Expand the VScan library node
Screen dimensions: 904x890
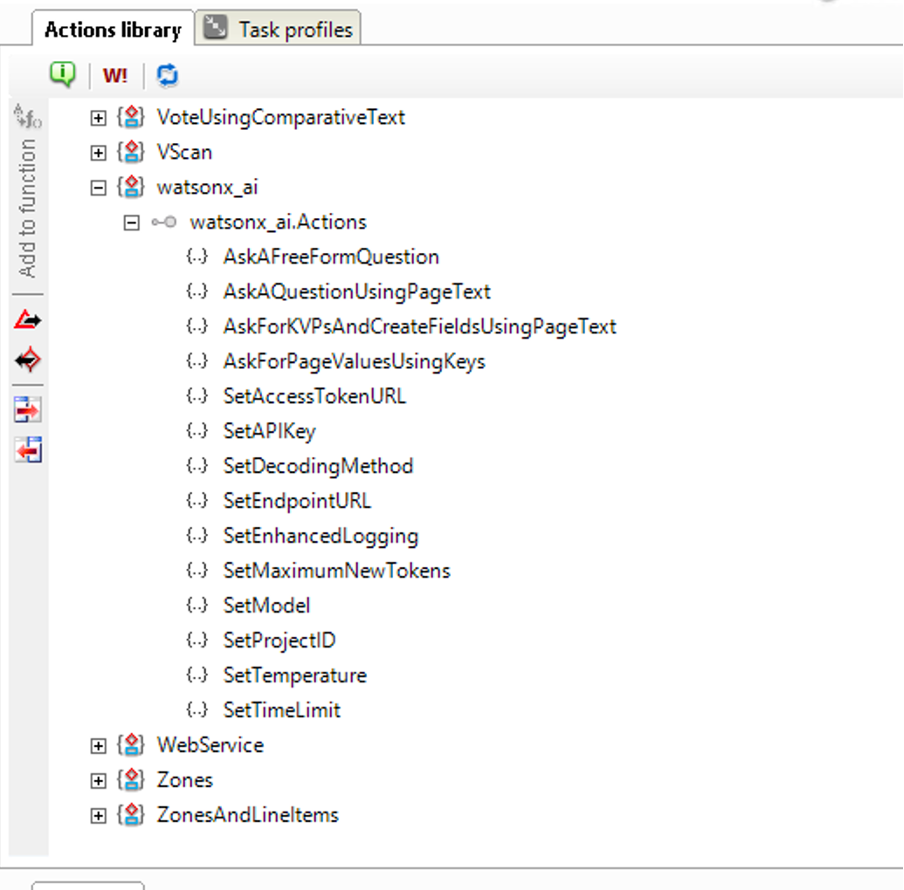98,153
